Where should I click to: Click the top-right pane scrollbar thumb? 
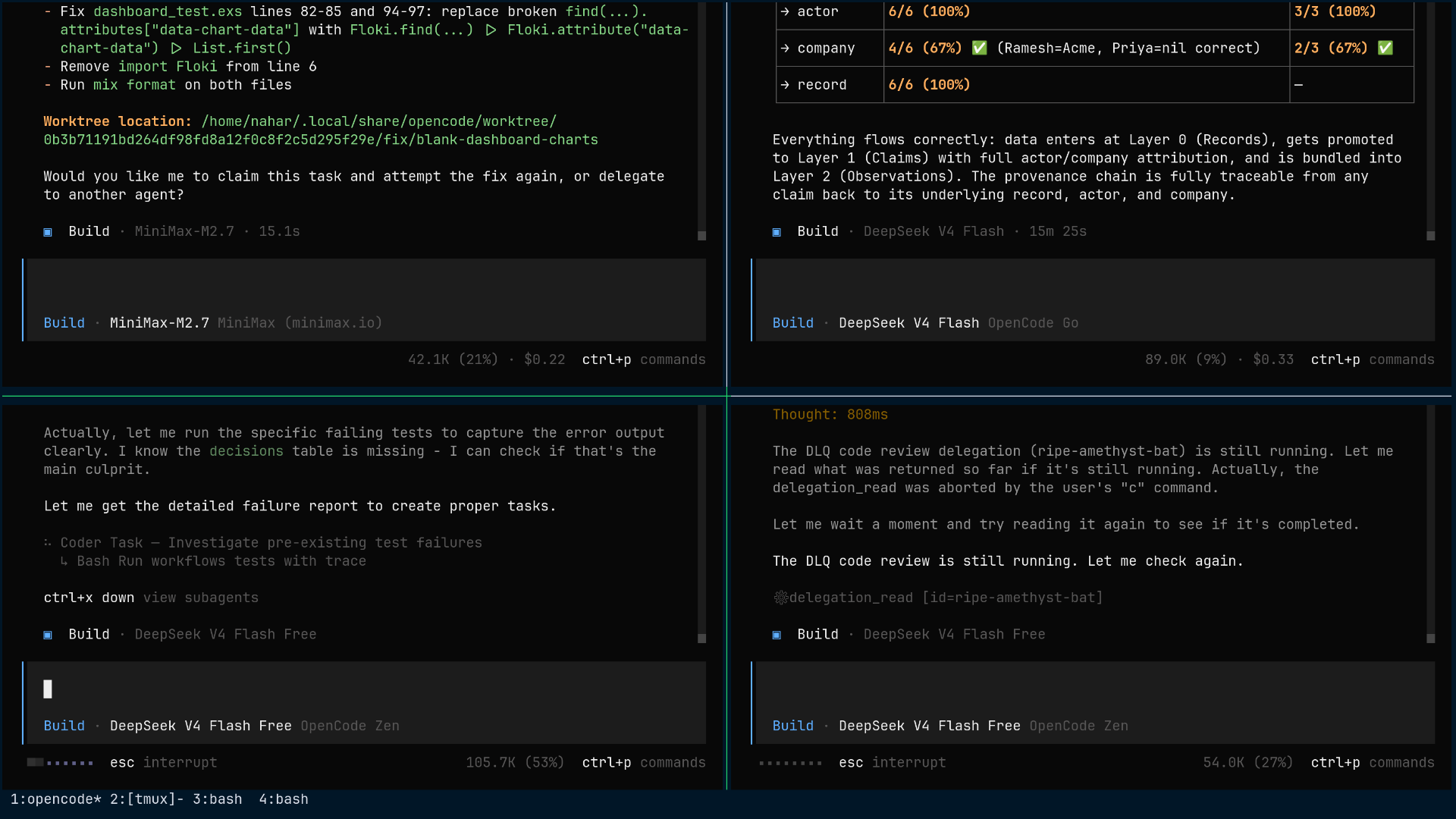point(1430,236)
